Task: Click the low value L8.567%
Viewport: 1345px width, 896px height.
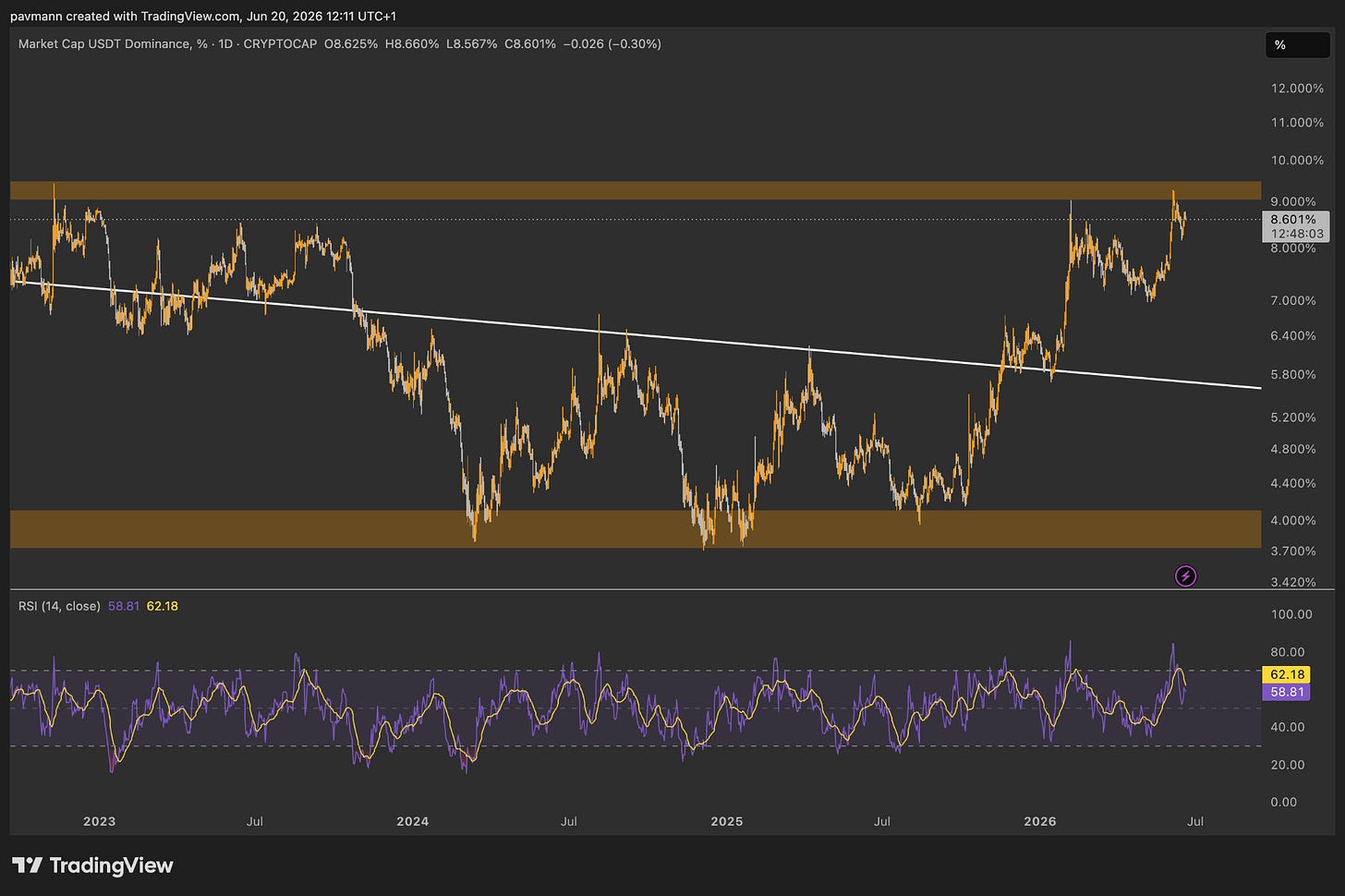Action: click(x=472, y=44)
